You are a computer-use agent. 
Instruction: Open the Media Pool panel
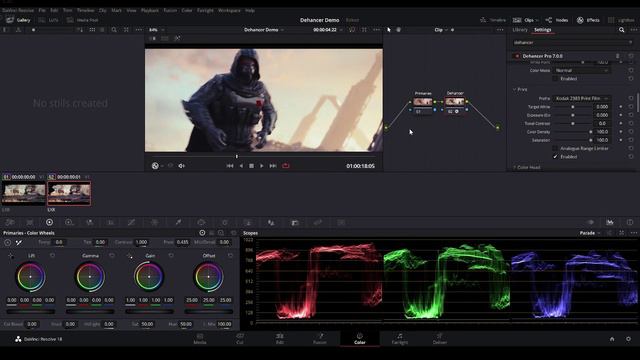point(82,20)
